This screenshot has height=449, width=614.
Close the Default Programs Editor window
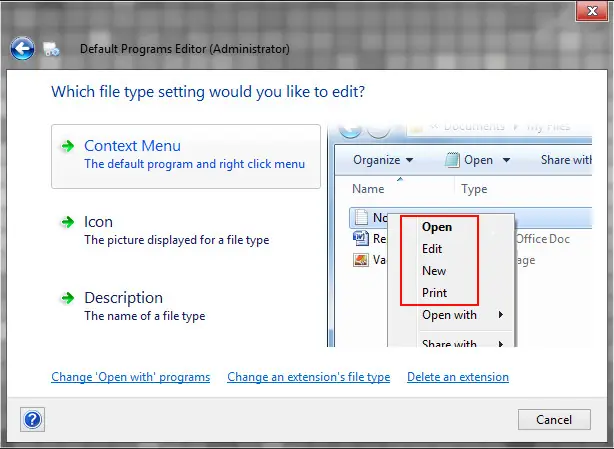[592, 11]
